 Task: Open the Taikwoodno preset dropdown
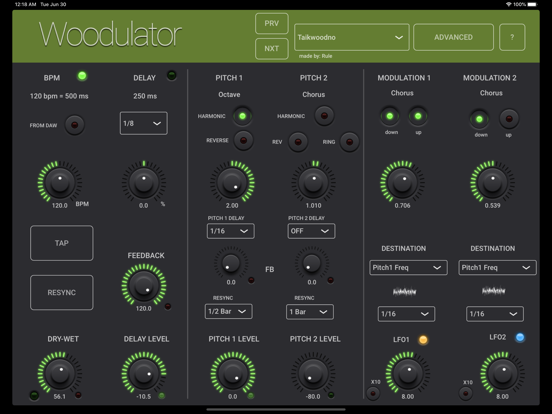[352, 37]
